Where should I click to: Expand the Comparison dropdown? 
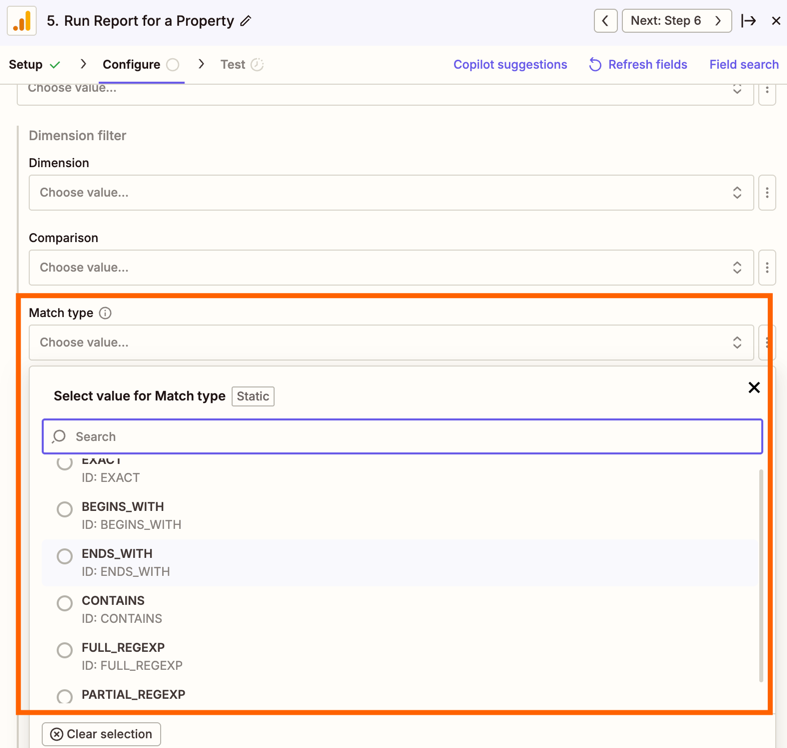click(x=390, y=268)
